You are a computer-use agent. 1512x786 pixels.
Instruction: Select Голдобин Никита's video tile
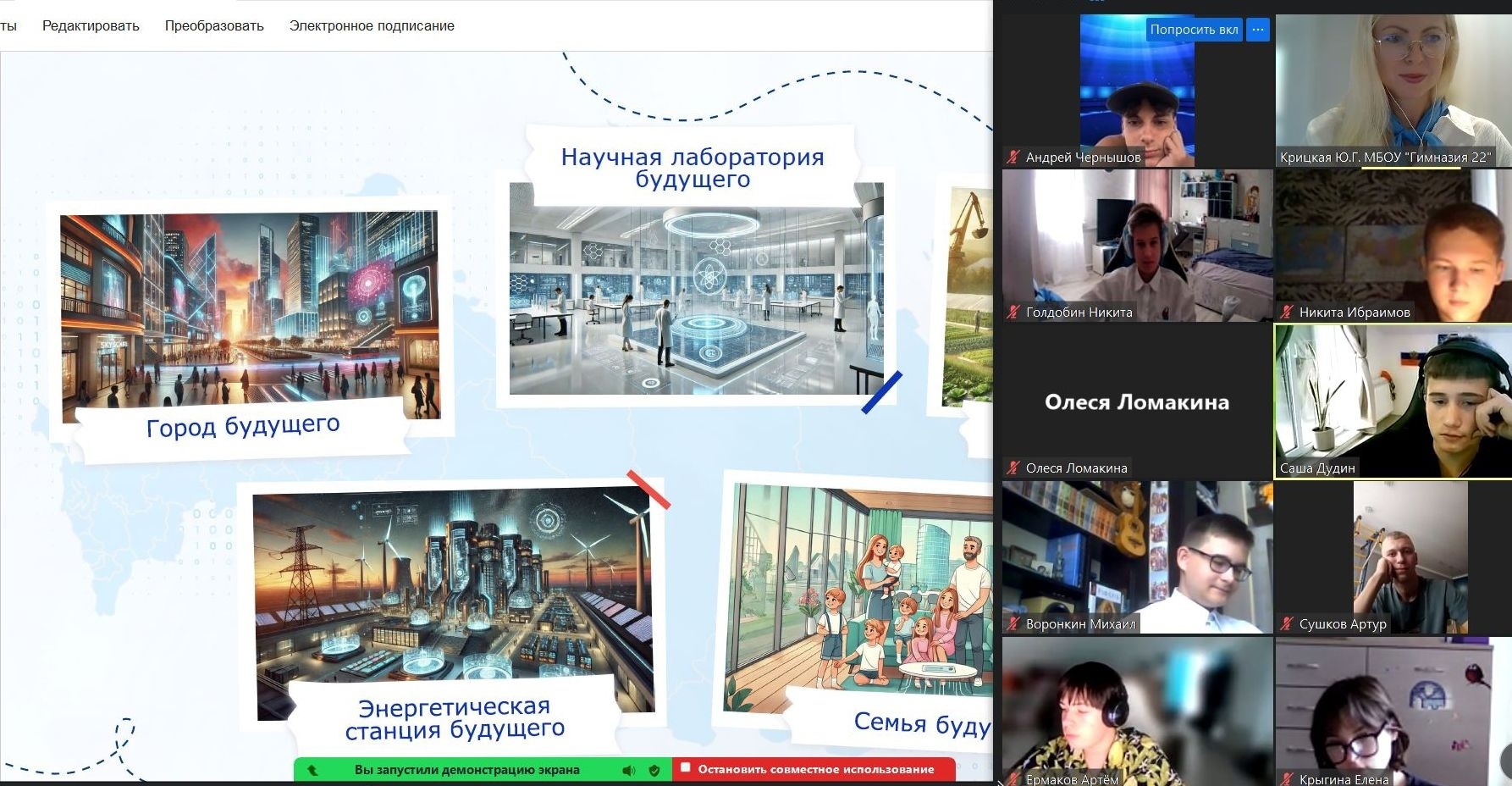(1137, 245)
